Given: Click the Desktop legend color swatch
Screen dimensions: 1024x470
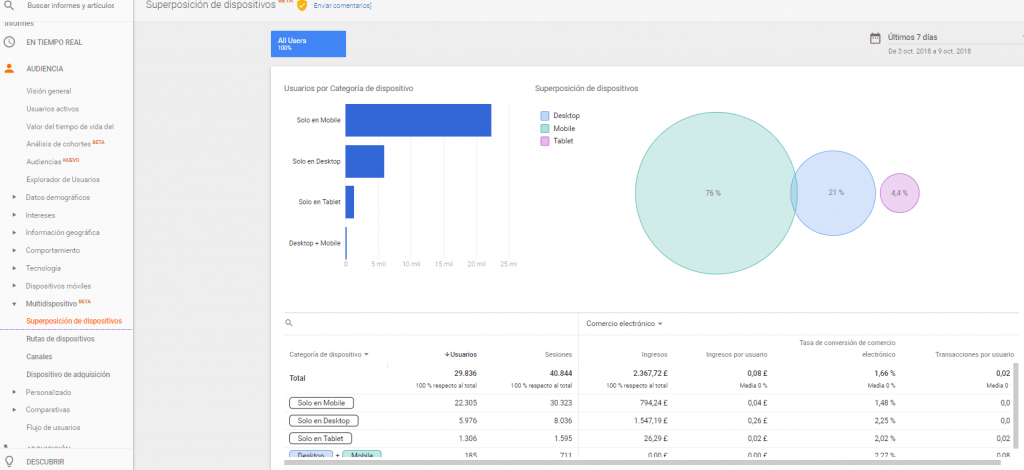Looking at the screenshot, I should pos(545,116).
